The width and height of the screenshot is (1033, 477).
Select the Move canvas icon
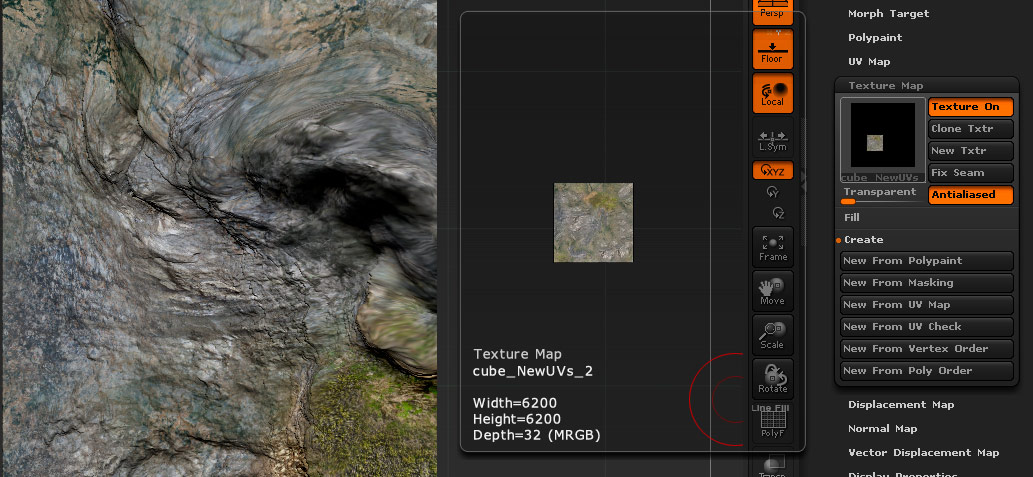(x=772, y=291)
